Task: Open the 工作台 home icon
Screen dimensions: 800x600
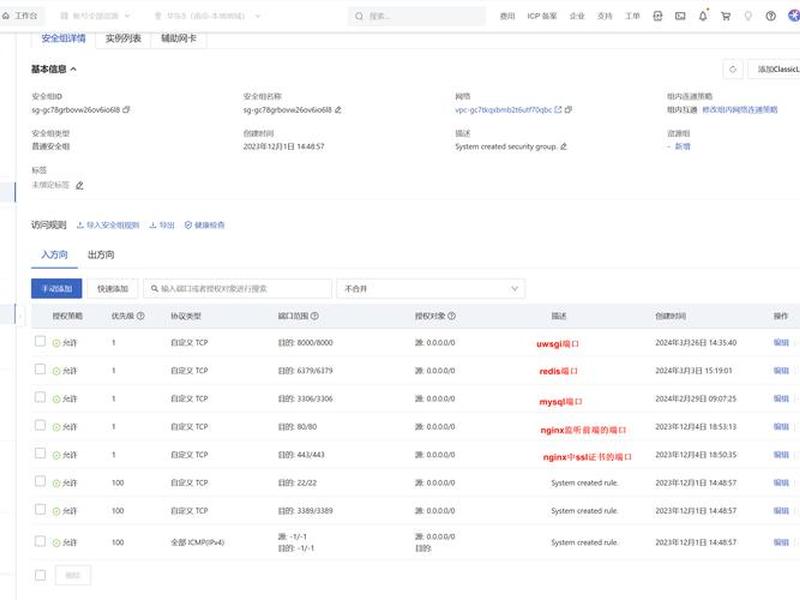Action: click(x=6, y=16)
